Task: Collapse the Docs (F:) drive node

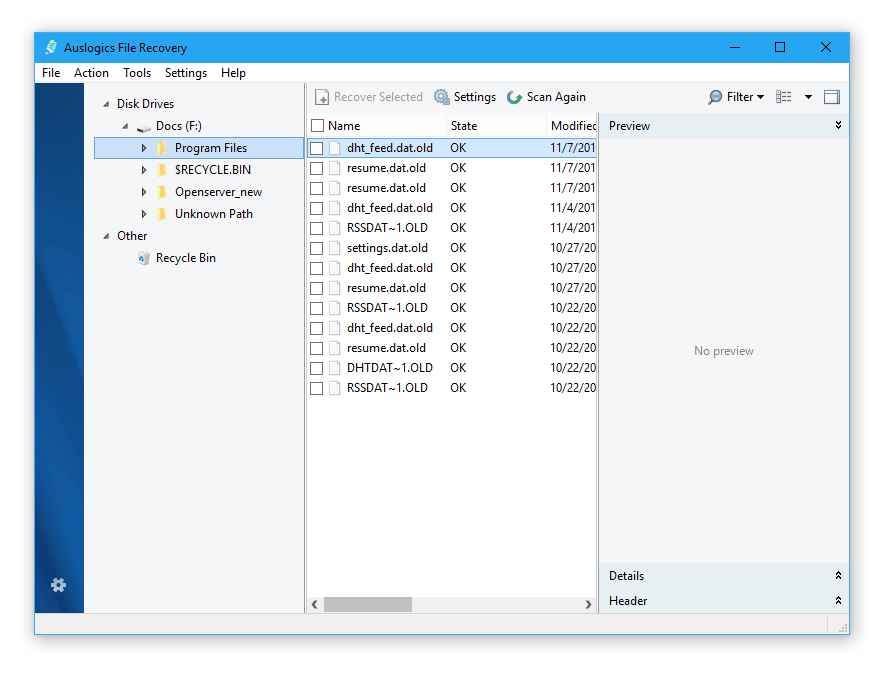Action: 125,126
